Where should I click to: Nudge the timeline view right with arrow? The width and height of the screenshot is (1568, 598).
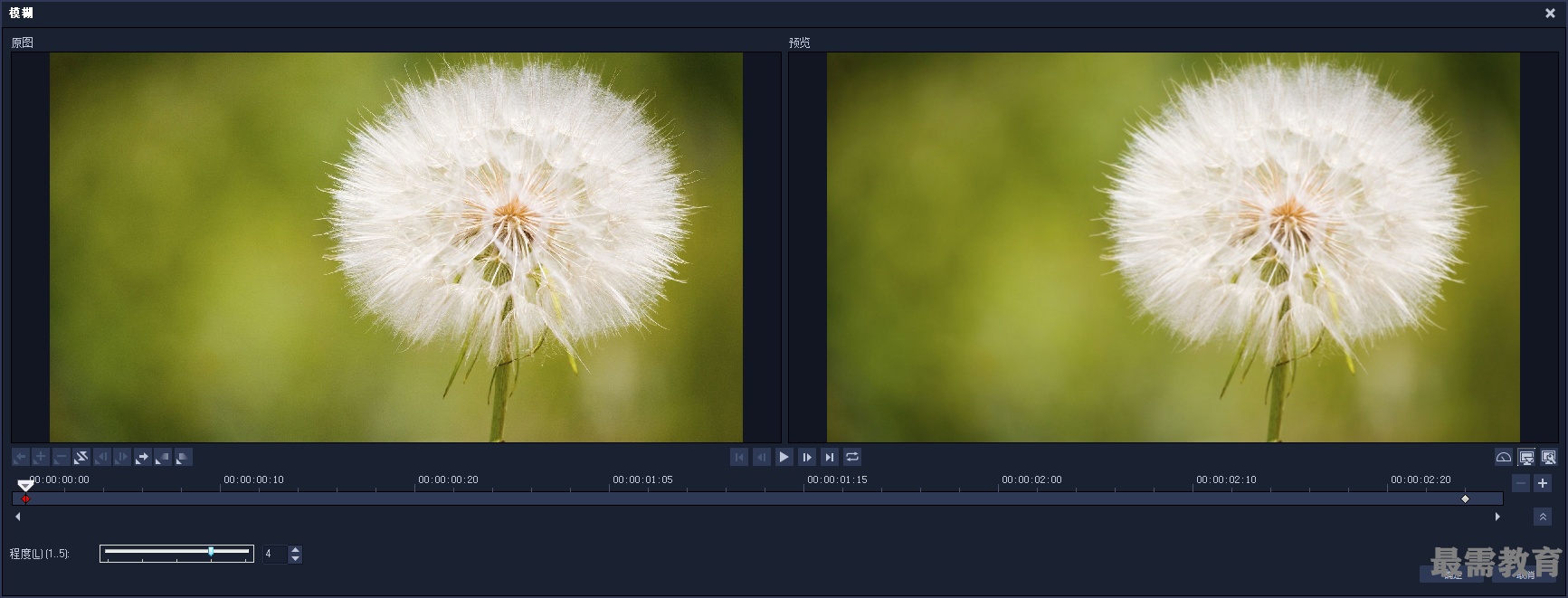[1497, 517]
